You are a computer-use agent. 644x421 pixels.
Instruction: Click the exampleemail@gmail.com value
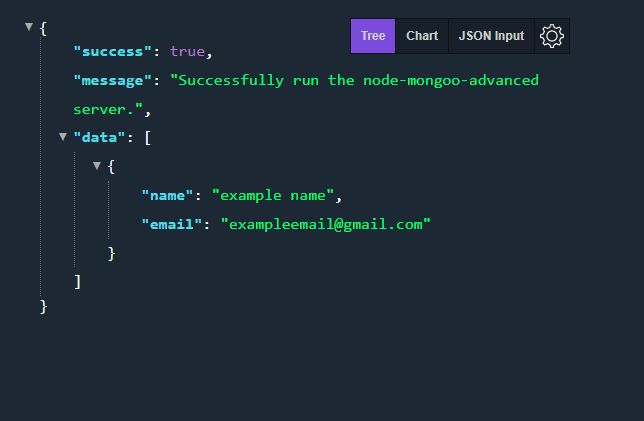click(325, 224)
